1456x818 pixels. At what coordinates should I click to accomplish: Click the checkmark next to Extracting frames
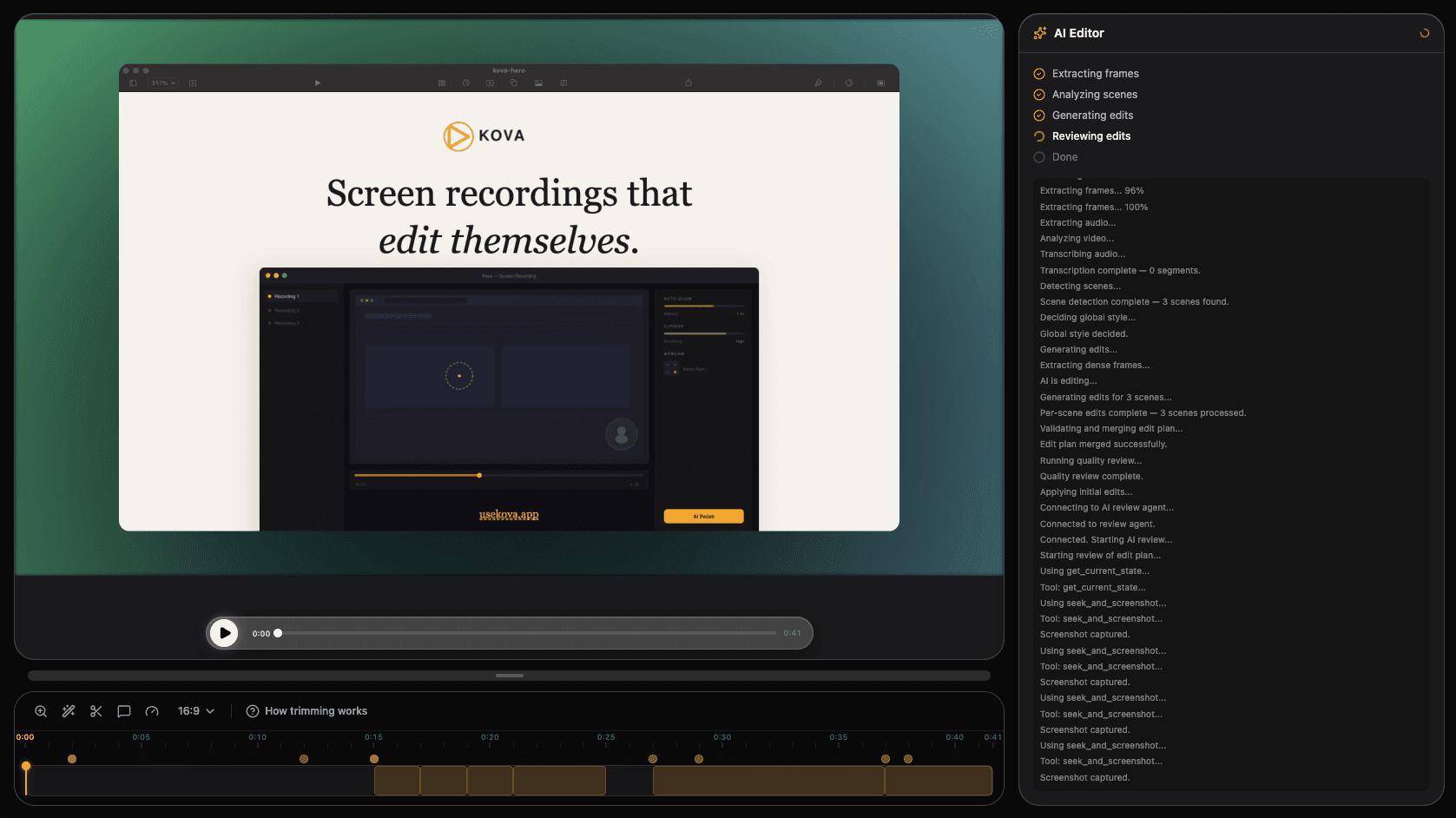[1038, 73]
